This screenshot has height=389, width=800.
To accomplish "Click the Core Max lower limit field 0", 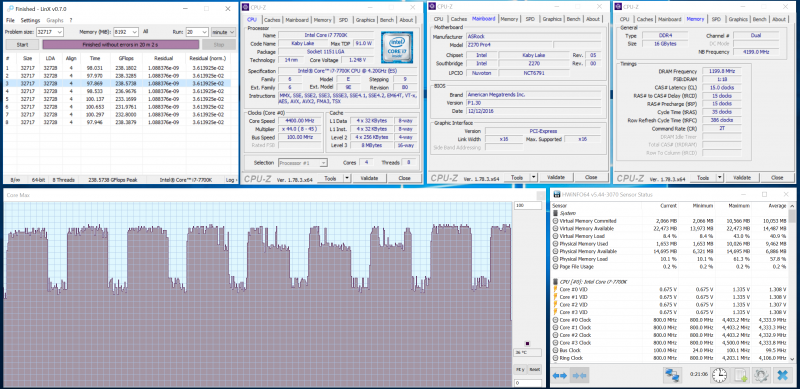I will (528, 382).
